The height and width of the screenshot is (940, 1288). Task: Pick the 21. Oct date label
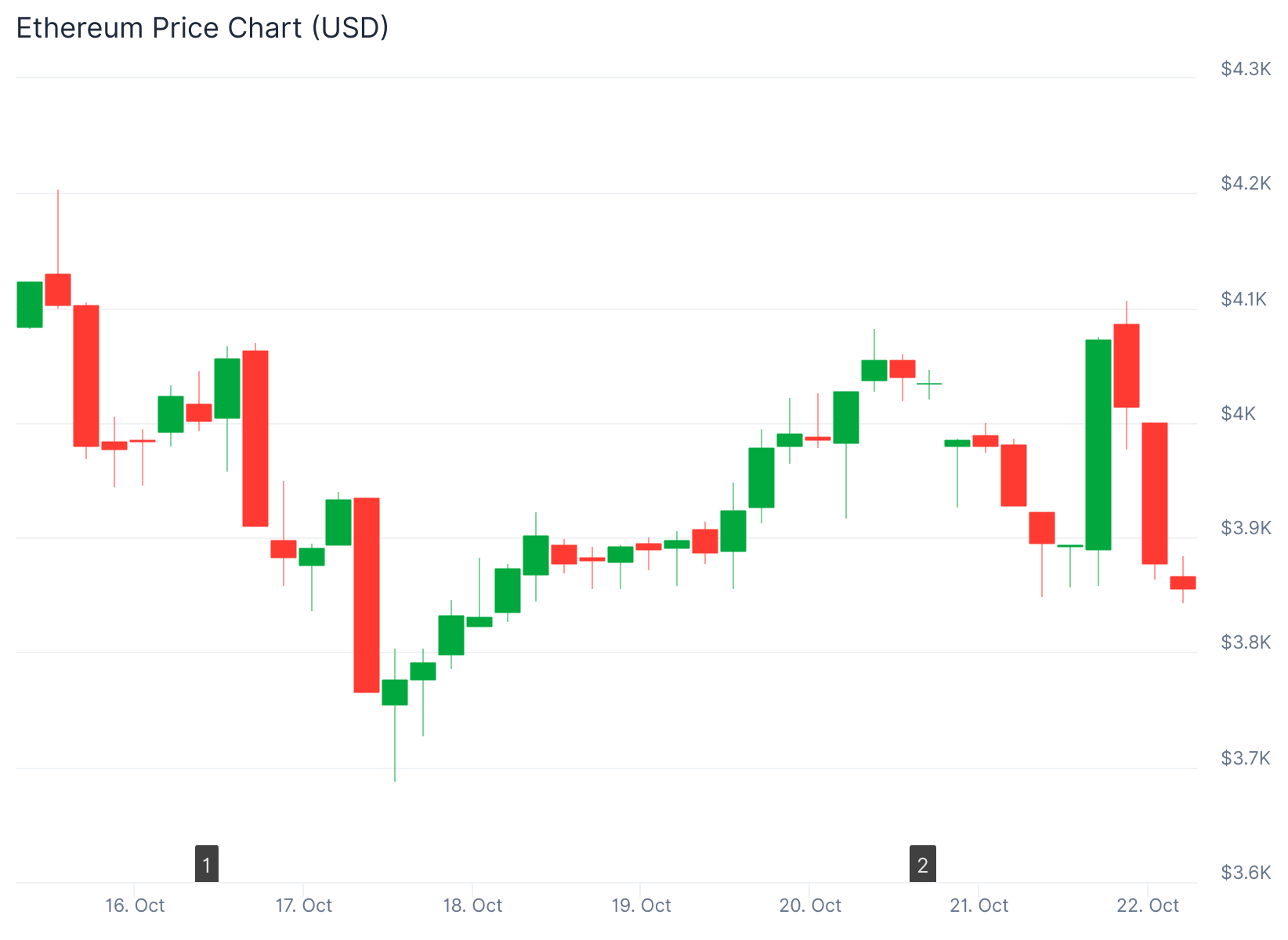[x=979, y=906]
